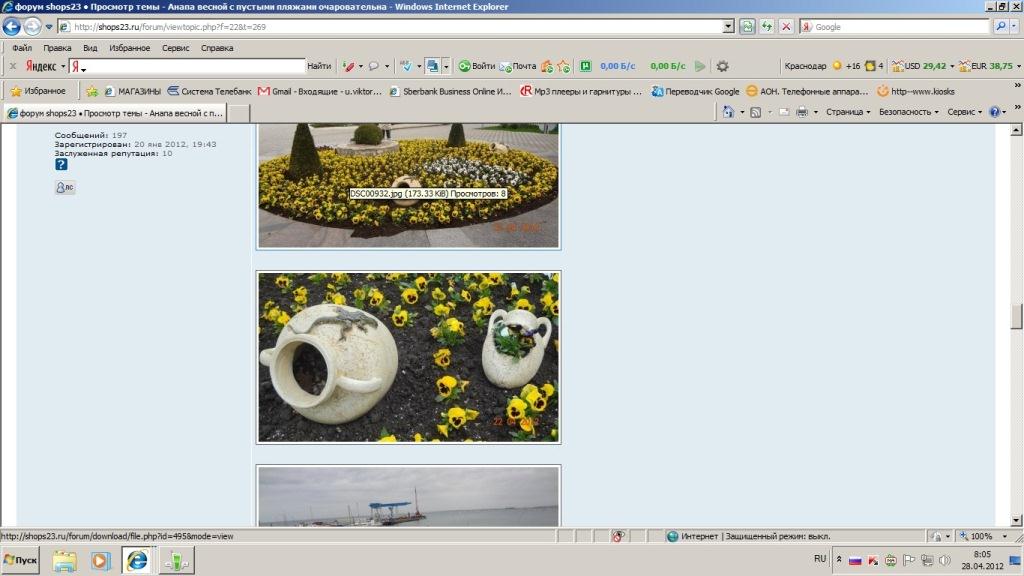The image size is (1024, 576).
Task: Open the МАГАЗИНЫ favorites link
Action: tap(133, 91)
